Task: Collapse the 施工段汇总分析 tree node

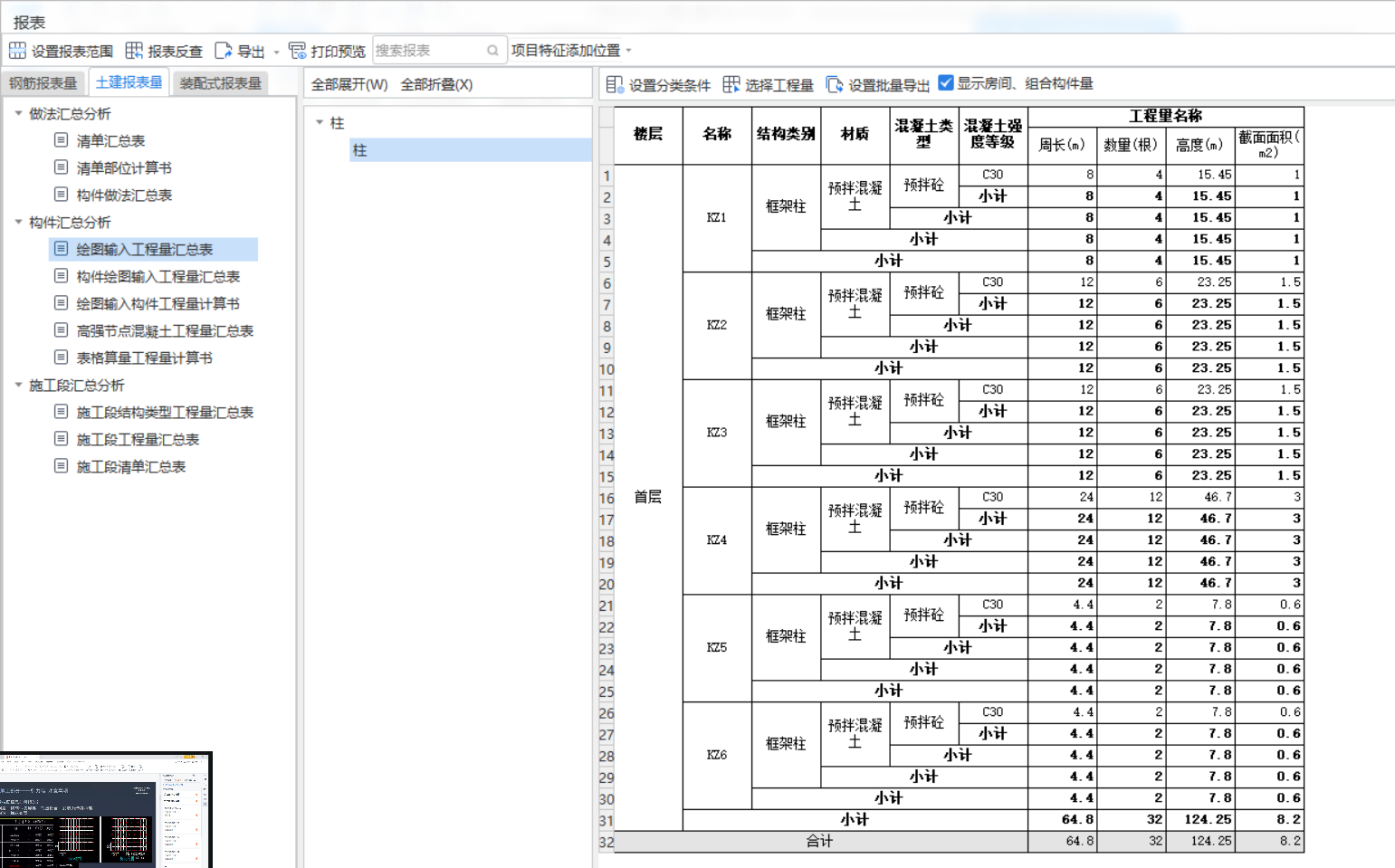Action: pyautogui.click(x=18, y=385)
